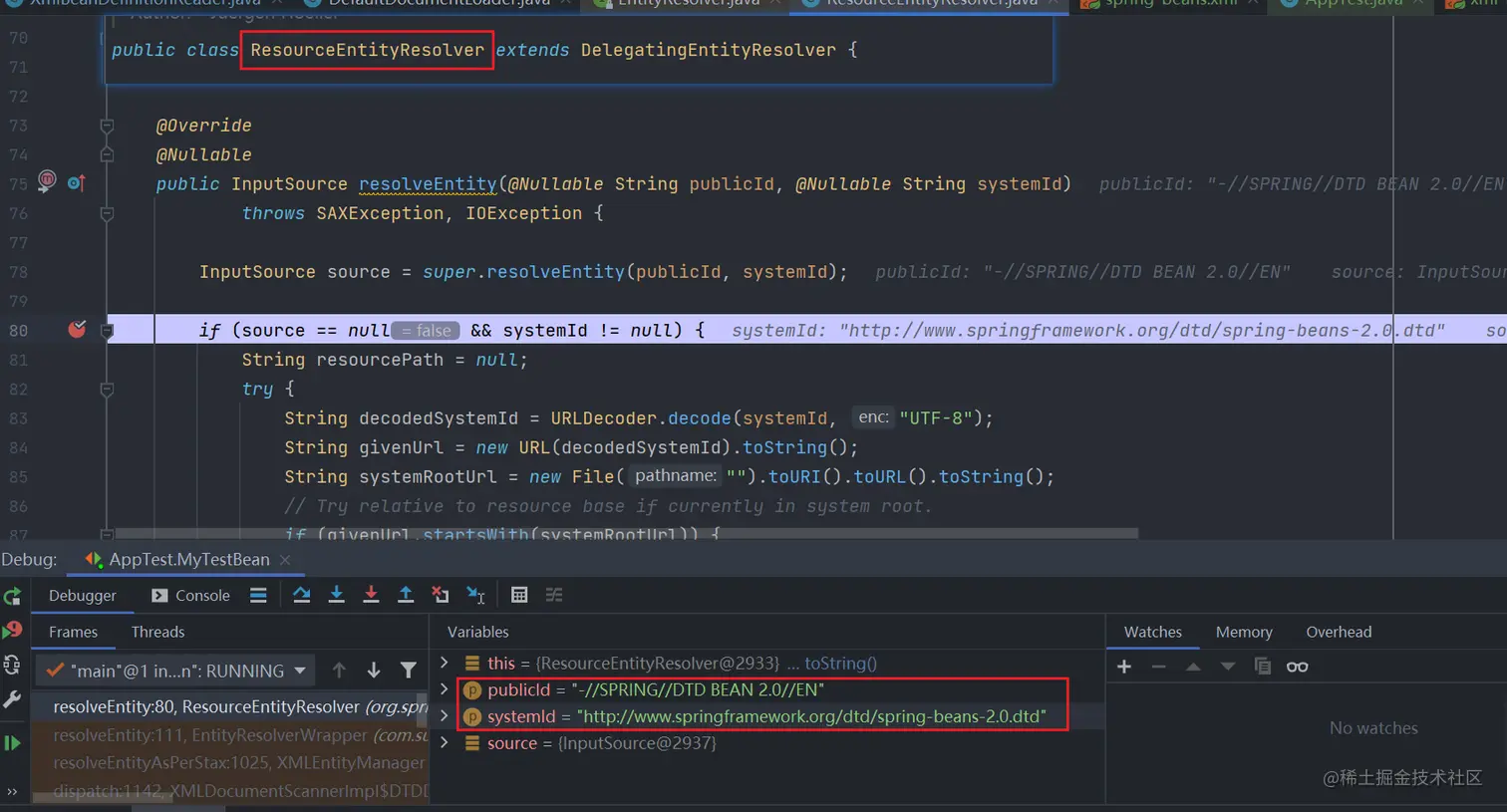
Task: Run to cursor position
Action: (x=475, y=595)
